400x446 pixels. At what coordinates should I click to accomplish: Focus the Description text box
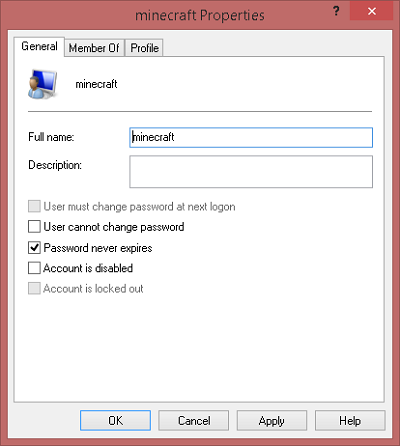point(251,172)
